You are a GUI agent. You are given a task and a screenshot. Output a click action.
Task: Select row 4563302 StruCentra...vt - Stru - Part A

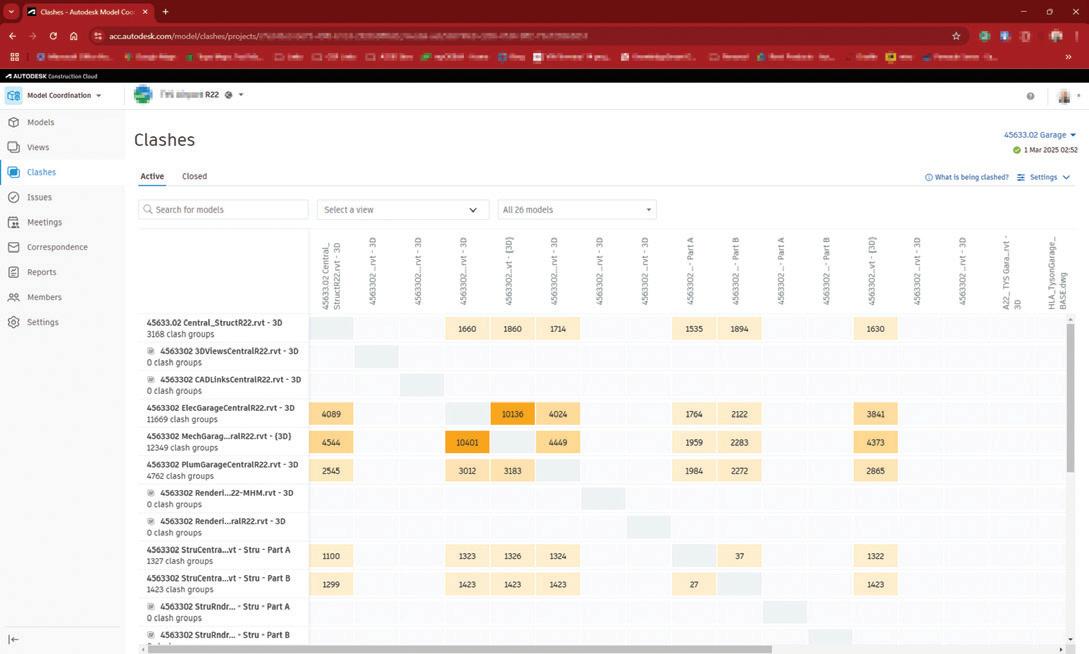223,555
